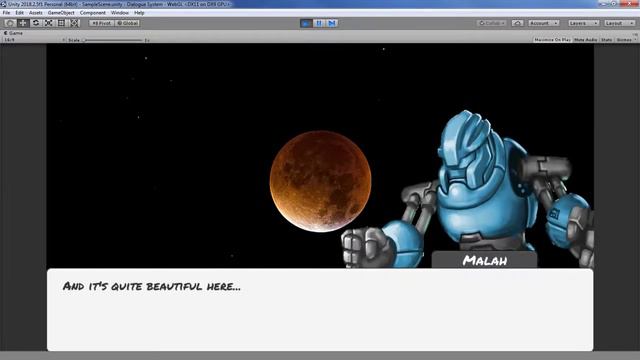Click the dialogue text box to continue
This screenshot has height=360, width=640.
point(320,309)
